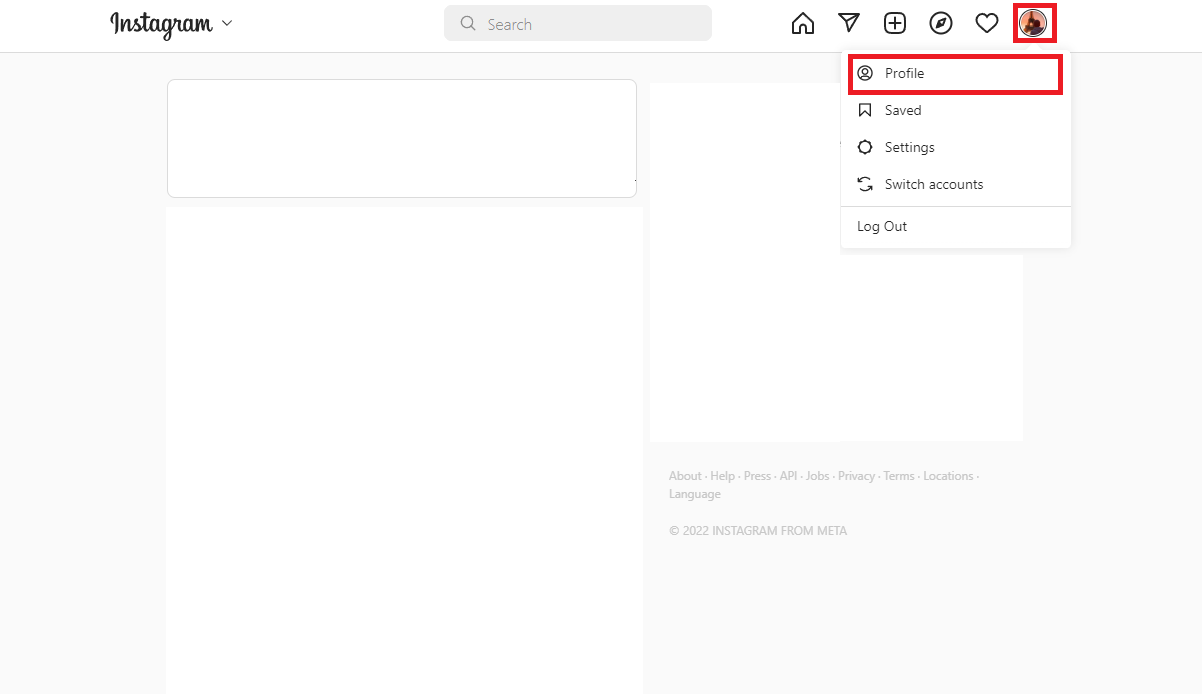Open the Explore compass icon

click(941, 23)
